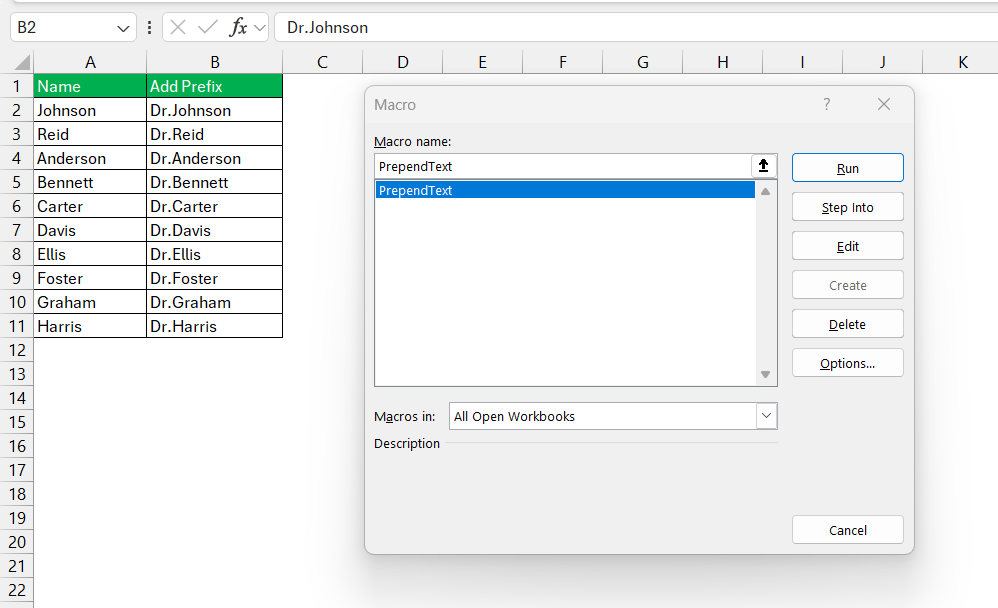Click cell containing Carter in column A
The image size is (998, 608).
(90, 206)
